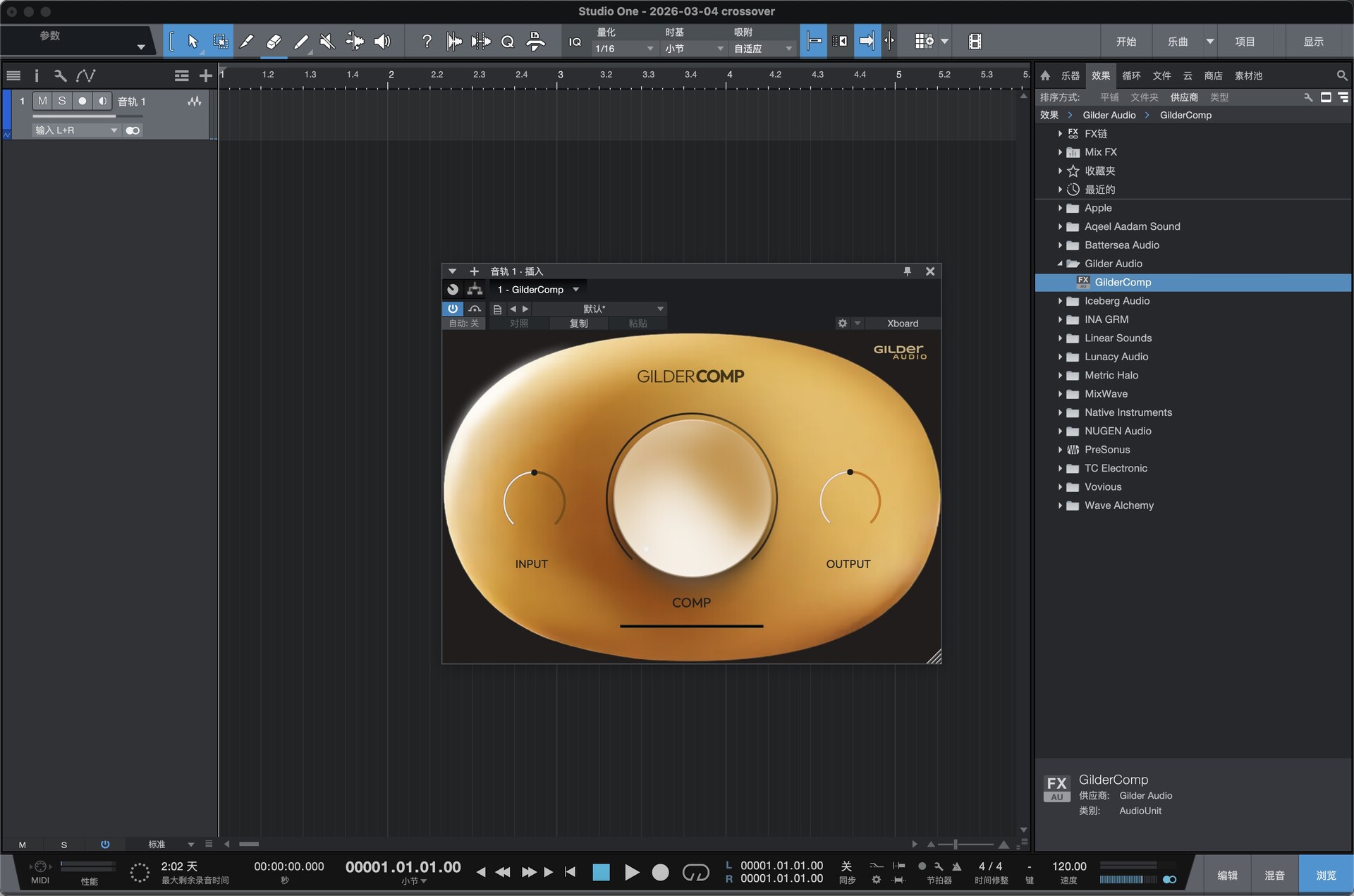The width and height of the screenshot is (1354, 896).
Task: Open the 乐器 browser tab
Action: coord(1070,75)
